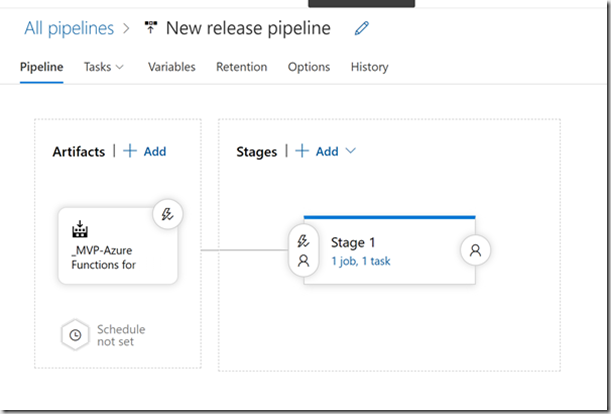The width and height of the screenshot is (611, 414).
Task: Expand the Tasks tab dropdown chevron
Action: pyautogui.click(x=120, y=67)
